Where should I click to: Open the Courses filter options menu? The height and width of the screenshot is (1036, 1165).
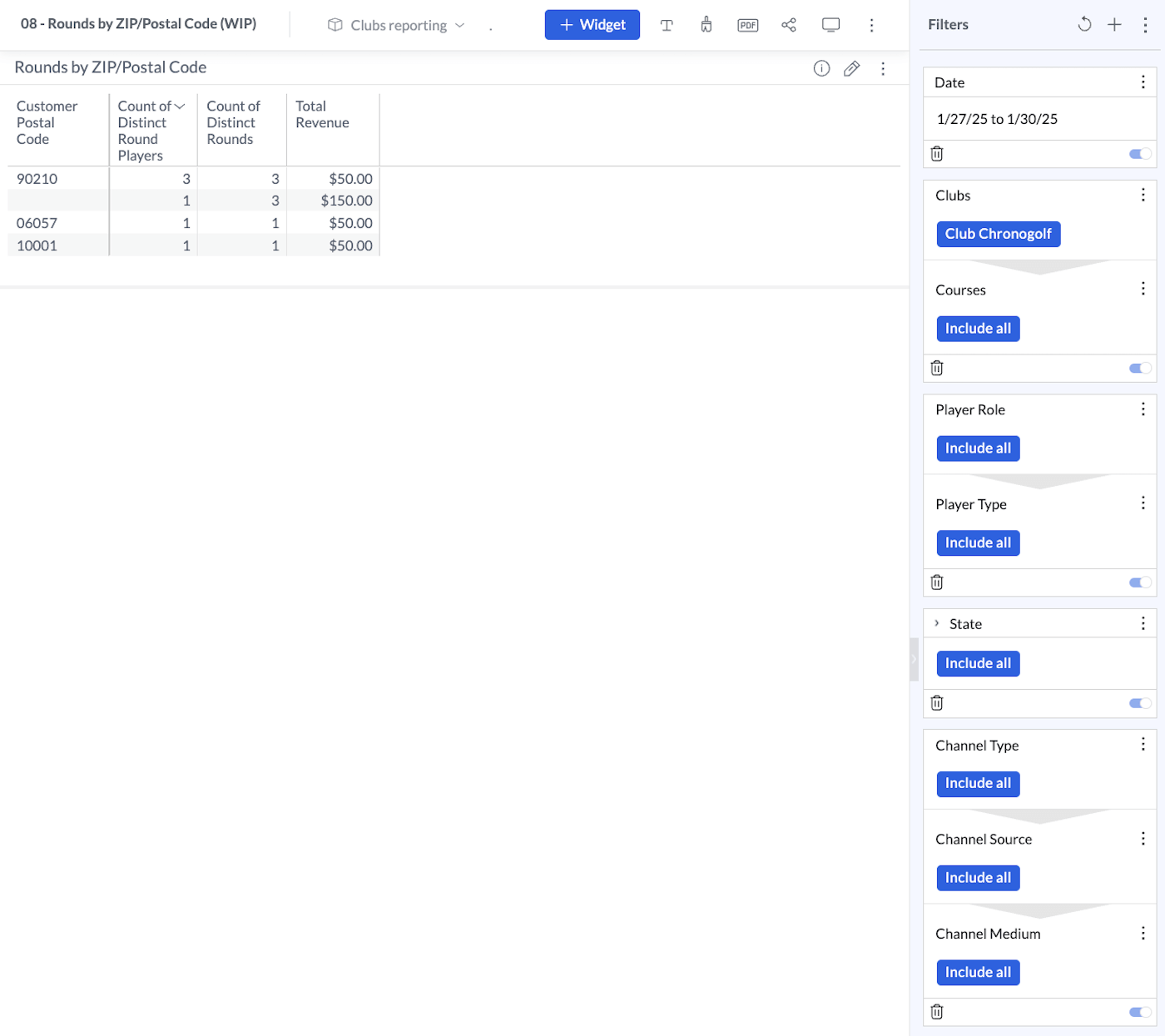[x=1143, y=289]
